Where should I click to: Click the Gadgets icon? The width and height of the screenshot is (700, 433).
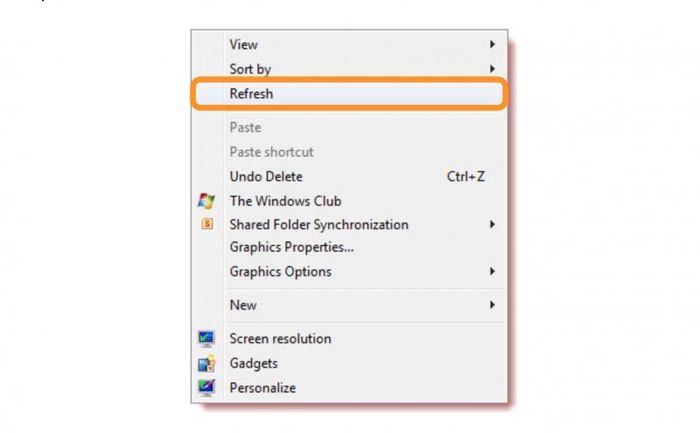[x=206, y=364]
